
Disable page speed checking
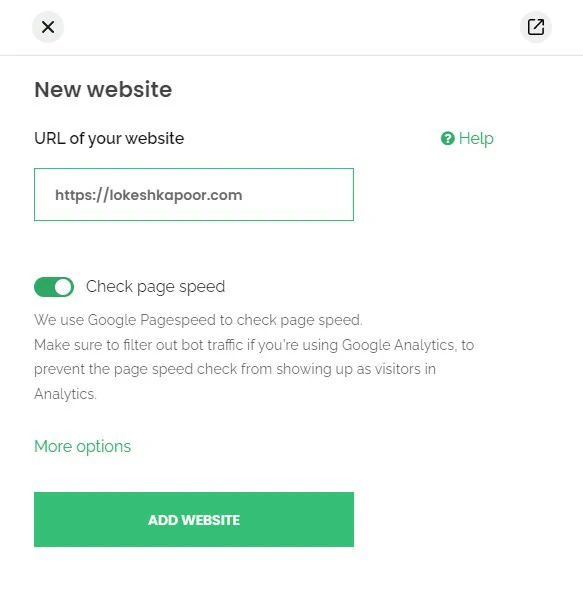(54, 287)
